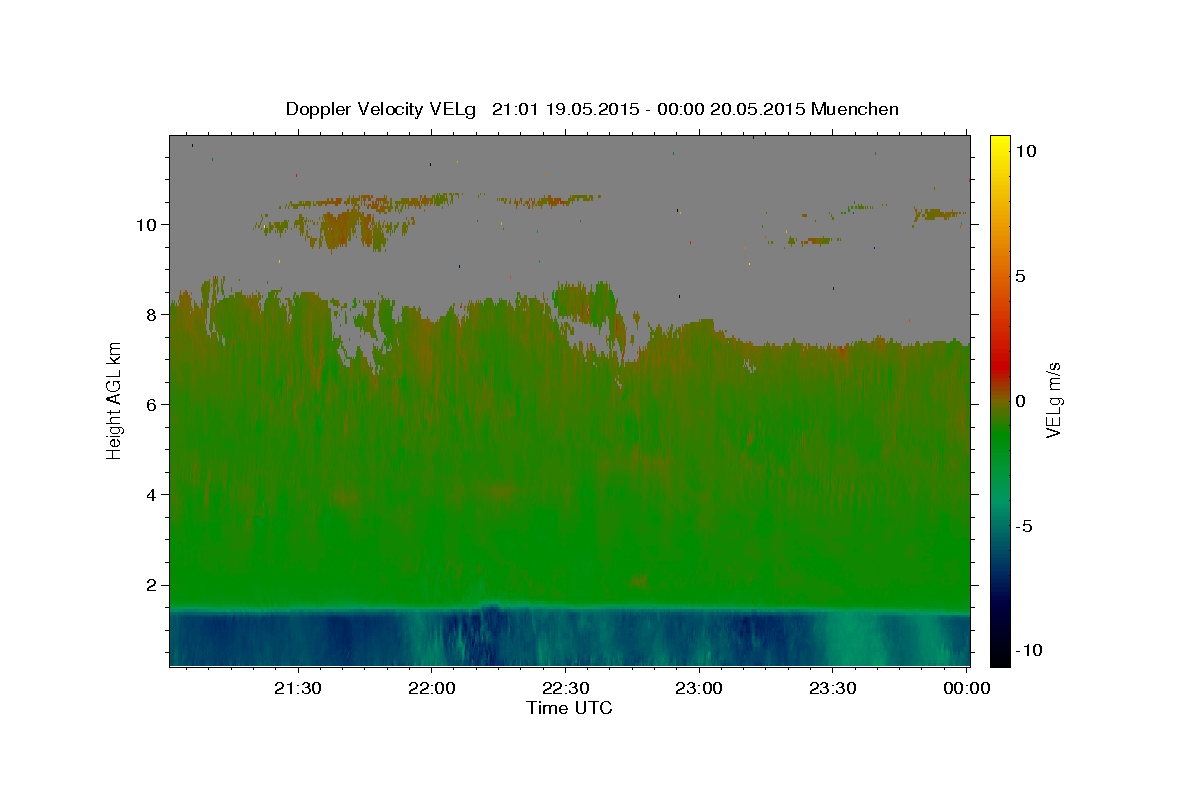Viewport: 1200px width, 800px height.
Task: Click the colorbar value 0
Action: coord(1020,401)
